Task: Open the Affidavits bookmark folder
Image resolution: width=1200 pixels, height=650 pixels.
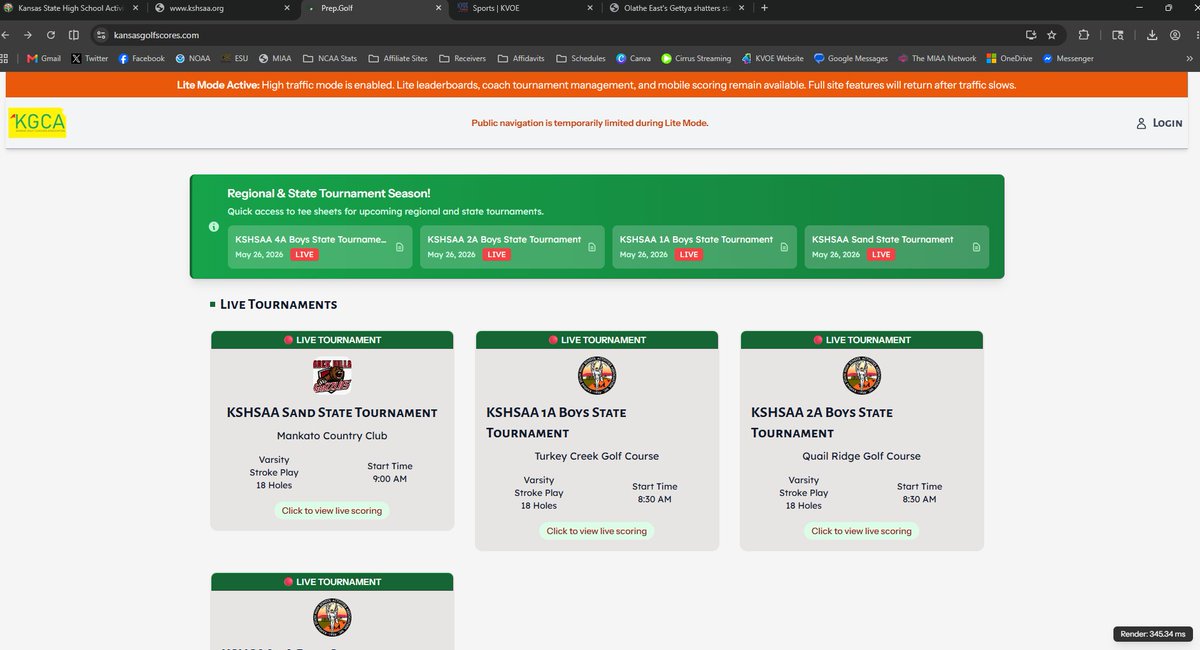Action: pos(521,58)
